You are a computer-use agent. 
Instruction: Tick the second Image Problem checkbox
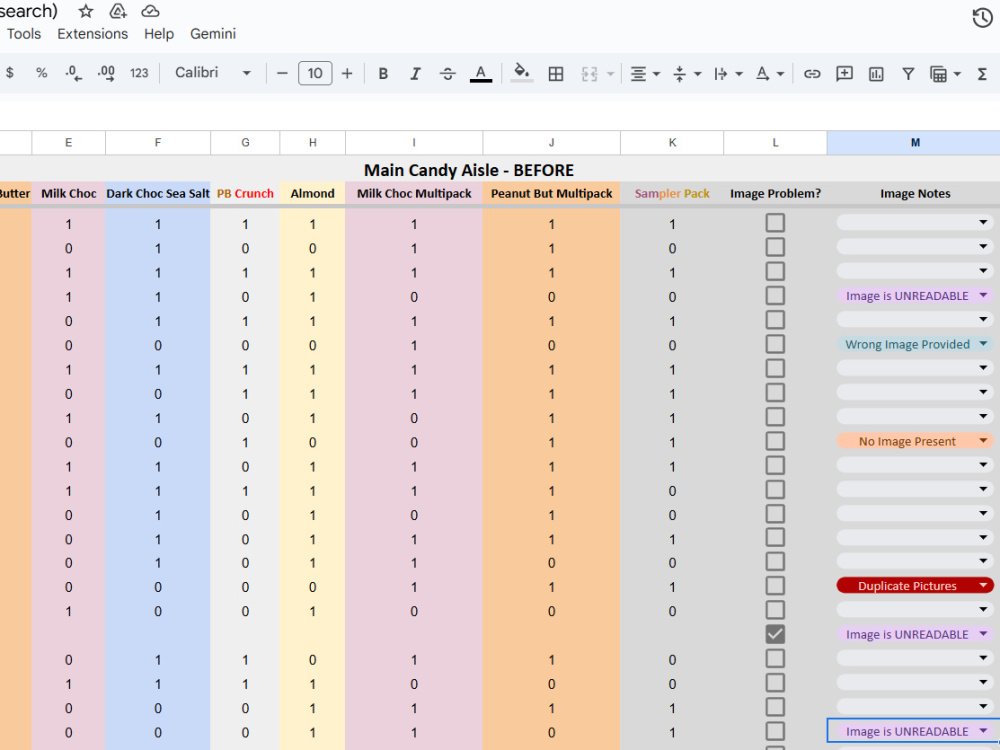[775, 247]
